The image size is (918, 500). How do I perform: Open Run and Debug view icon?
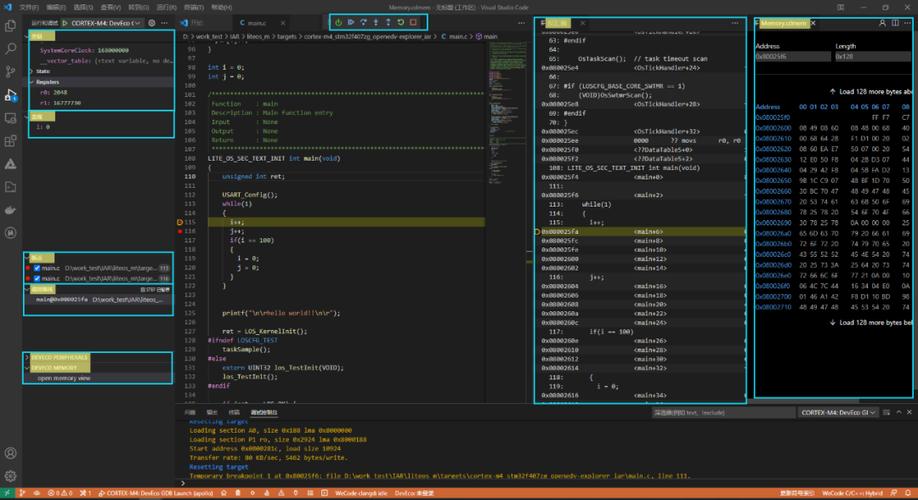click(x=11, y=95)
